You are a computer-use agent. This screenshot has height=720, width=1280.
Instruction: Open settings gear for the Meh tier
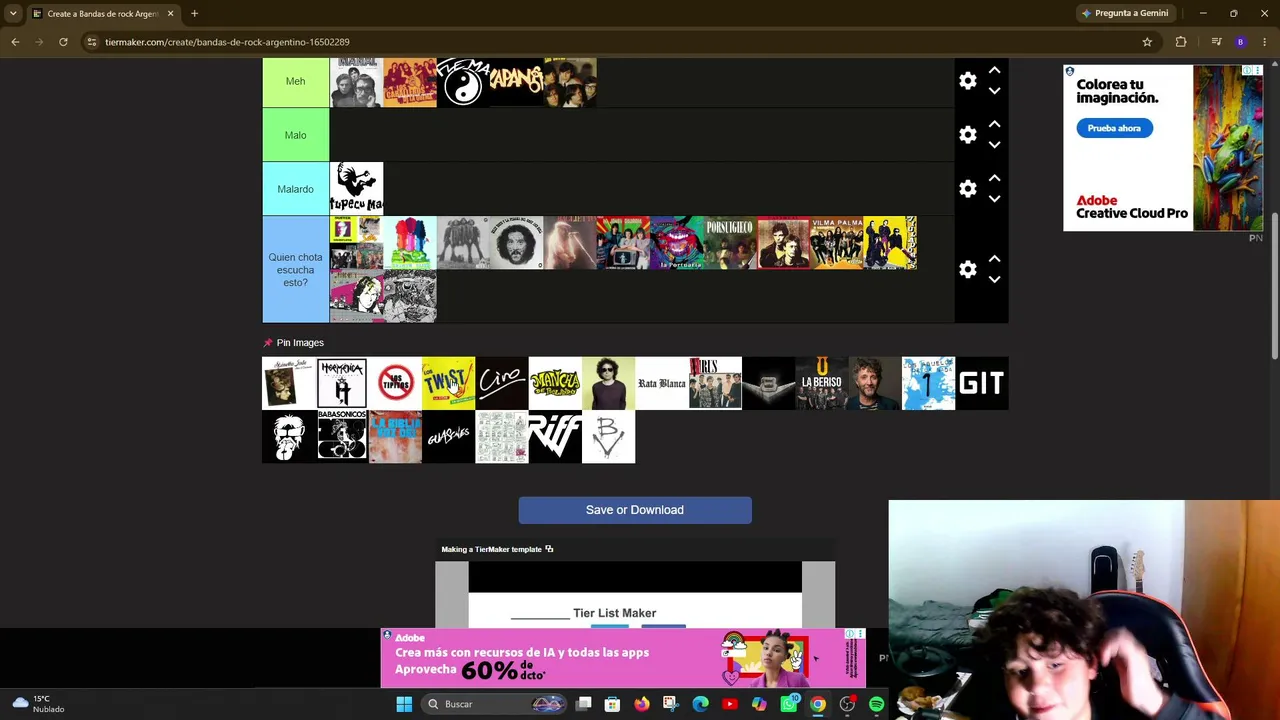[968, 81]
